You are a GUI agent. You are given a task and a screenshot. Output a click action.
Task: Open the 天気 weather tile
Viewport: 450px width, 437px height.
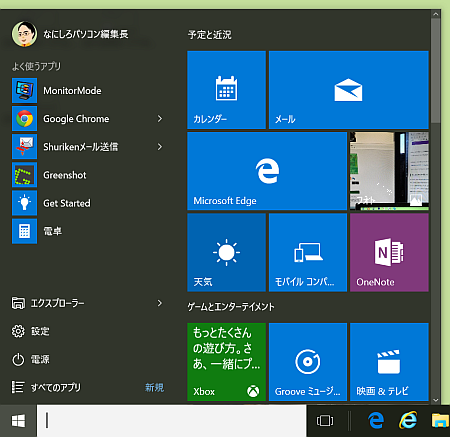pyautogui.click(x=226, y=252)
